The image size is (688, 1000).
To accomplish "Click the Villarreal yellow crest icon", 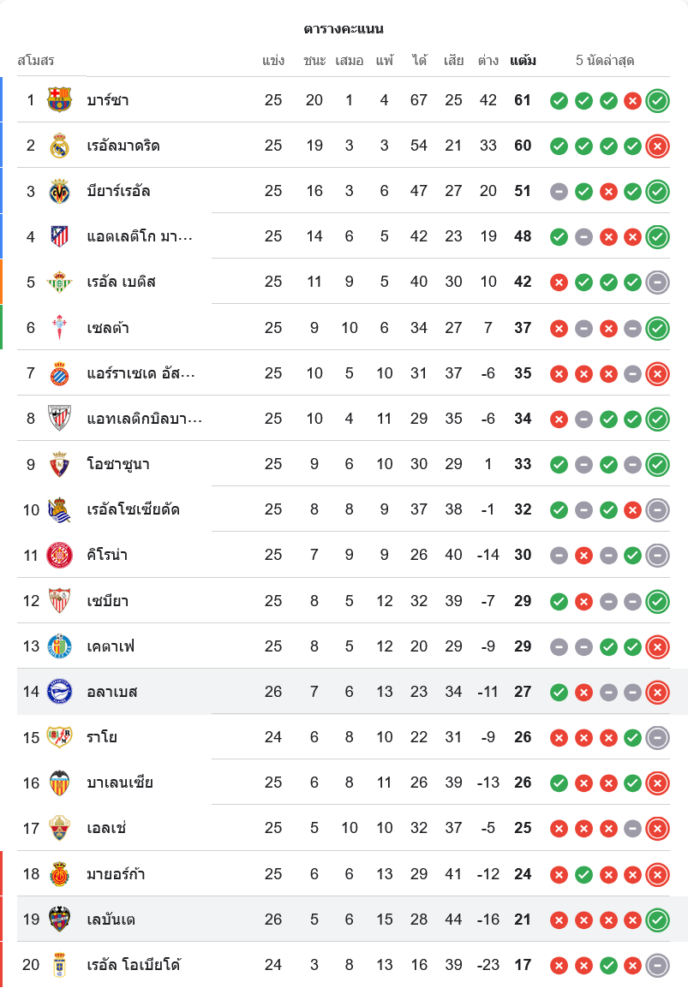I will 60,191.
